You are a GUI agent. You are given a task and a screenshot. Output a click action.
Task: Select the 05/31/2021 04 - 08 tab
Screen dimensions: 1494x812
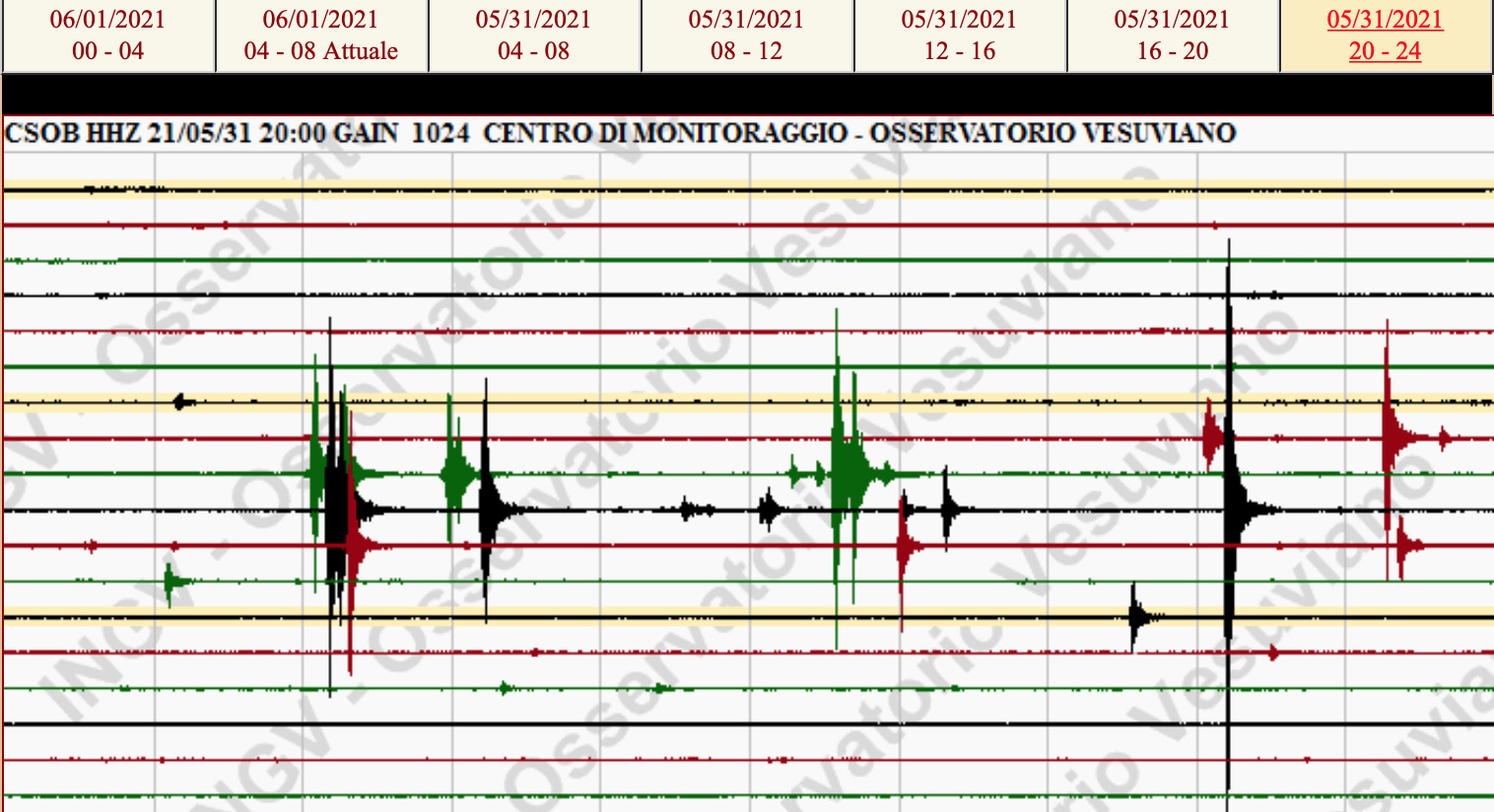[533, 35]
